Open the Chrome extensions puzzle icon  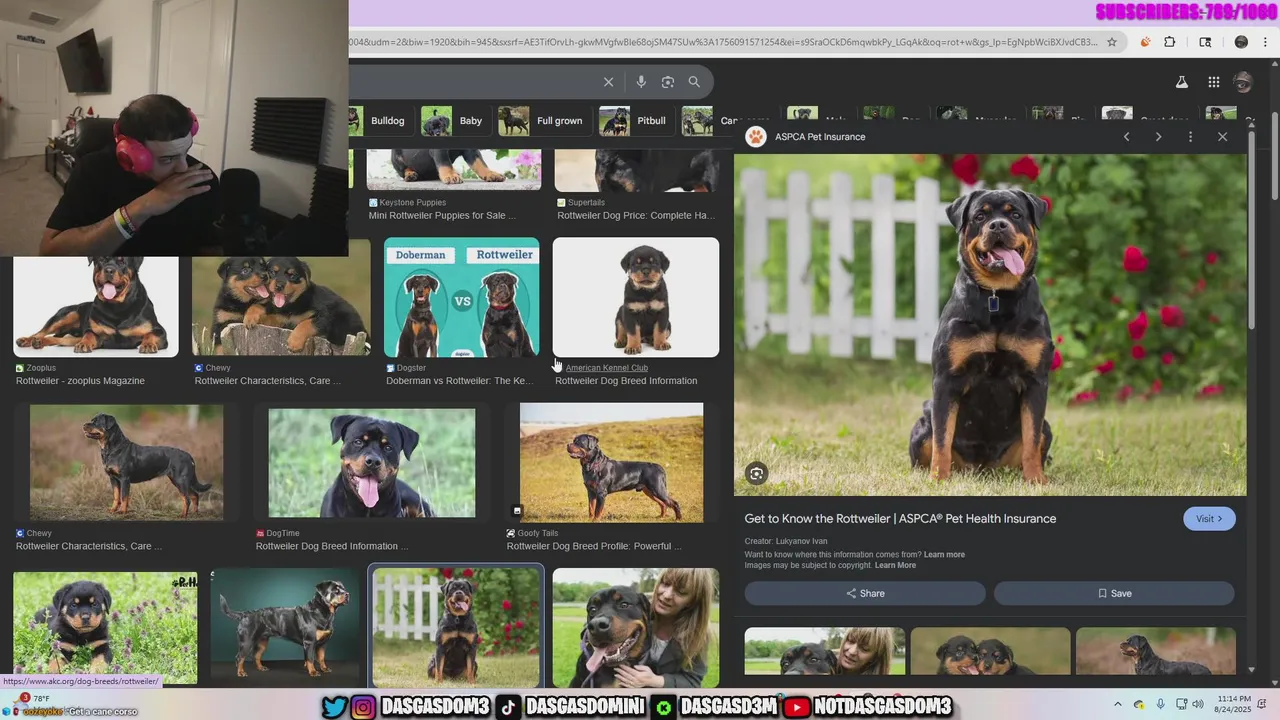click(1170, 42)
